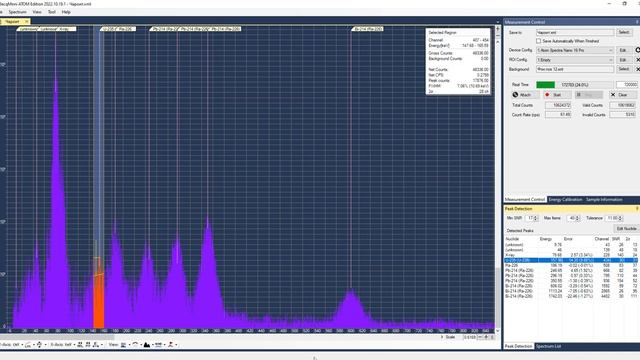
Task: Click the Edit Nuclide button
Action: [626, 229]
